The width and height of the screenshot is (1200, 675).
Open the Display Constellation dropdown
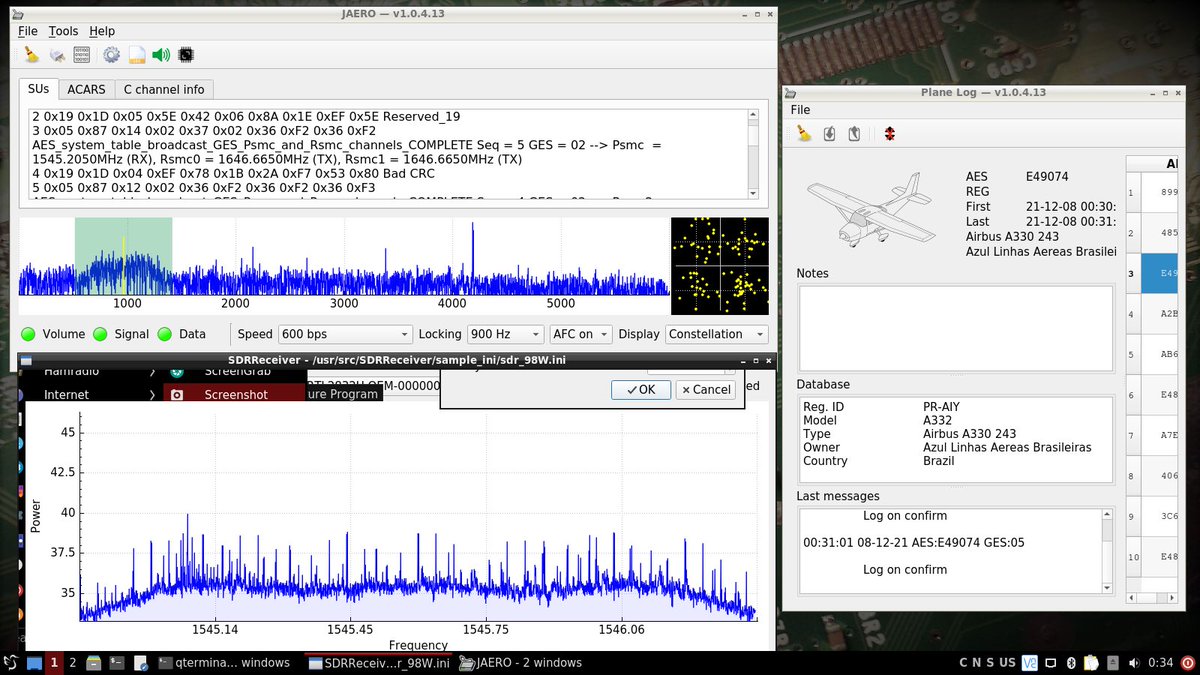(716, 334)
